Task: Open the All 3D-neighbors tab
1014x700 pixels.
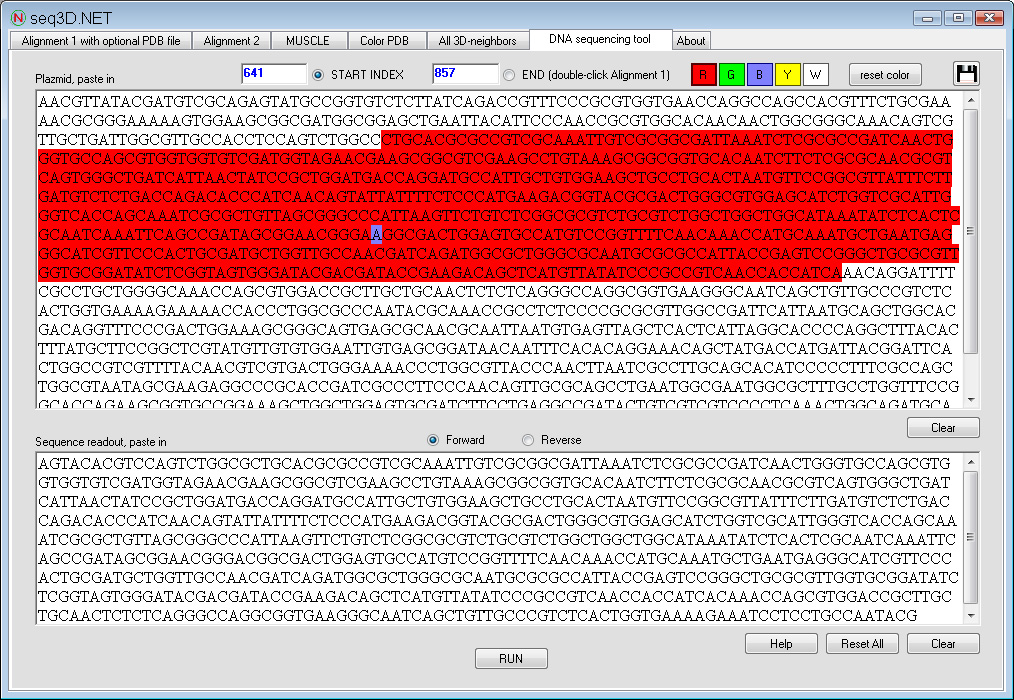Action: [477, 41]
